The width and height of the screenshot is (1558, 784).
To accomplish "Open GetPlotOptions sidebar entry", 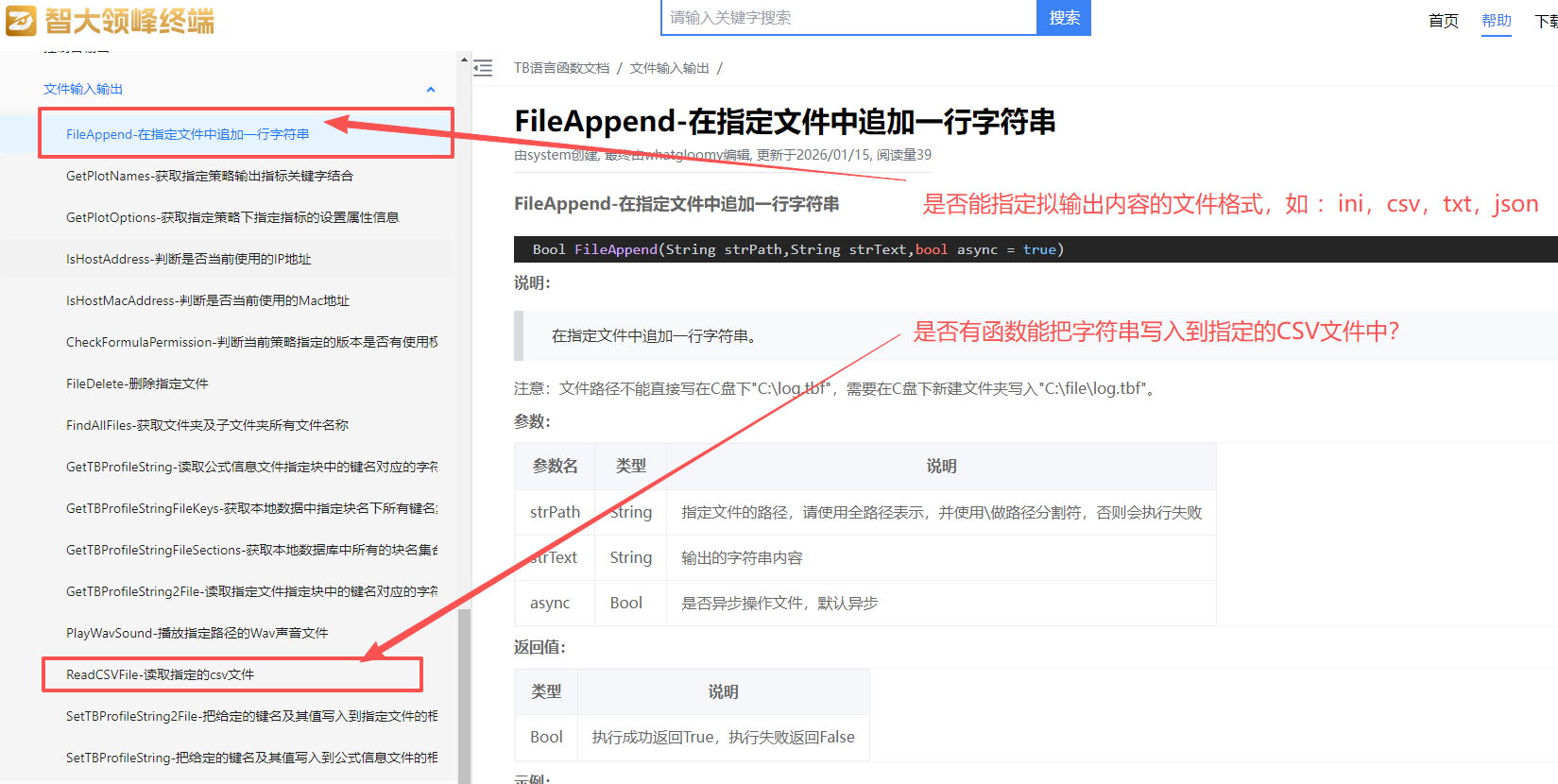I will [231, 217].
